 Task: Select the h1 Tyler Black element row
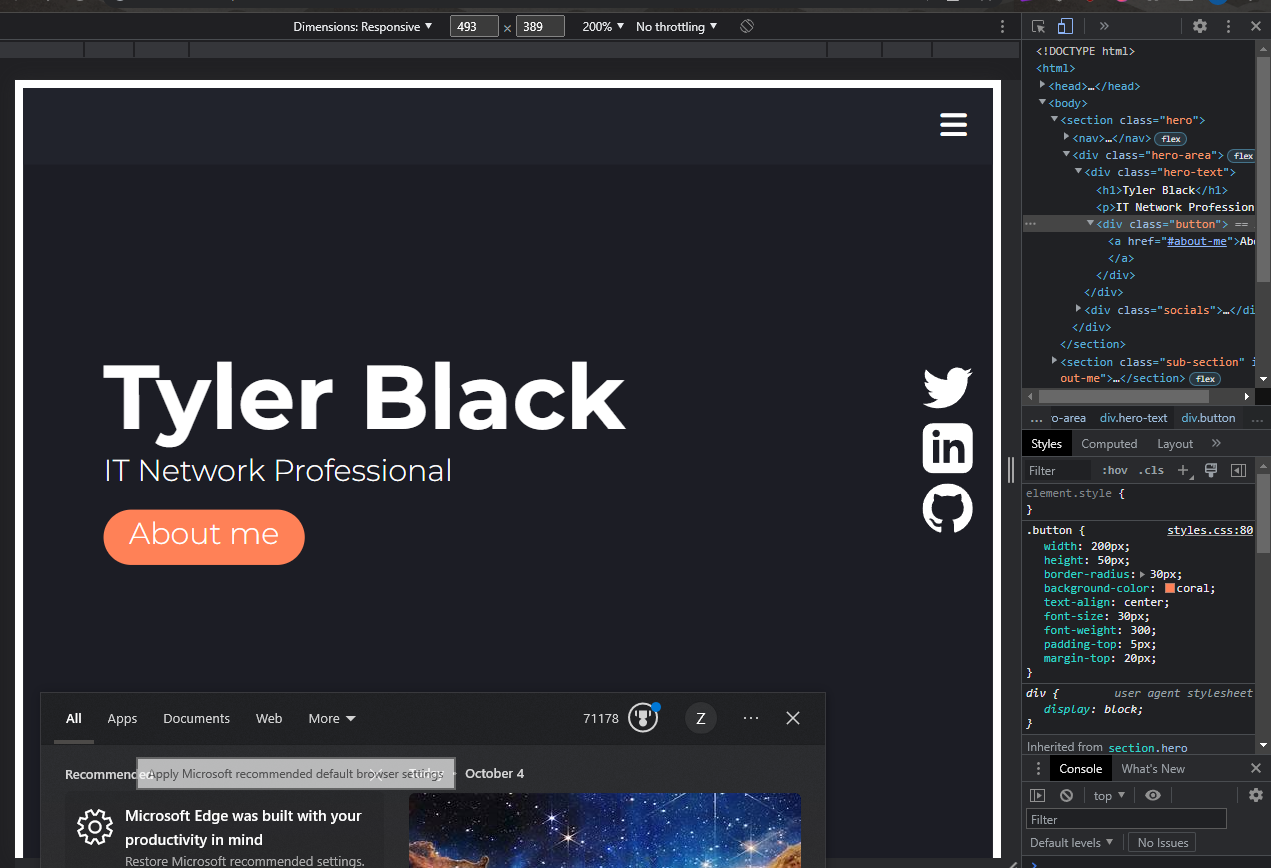pos(1161,190)
